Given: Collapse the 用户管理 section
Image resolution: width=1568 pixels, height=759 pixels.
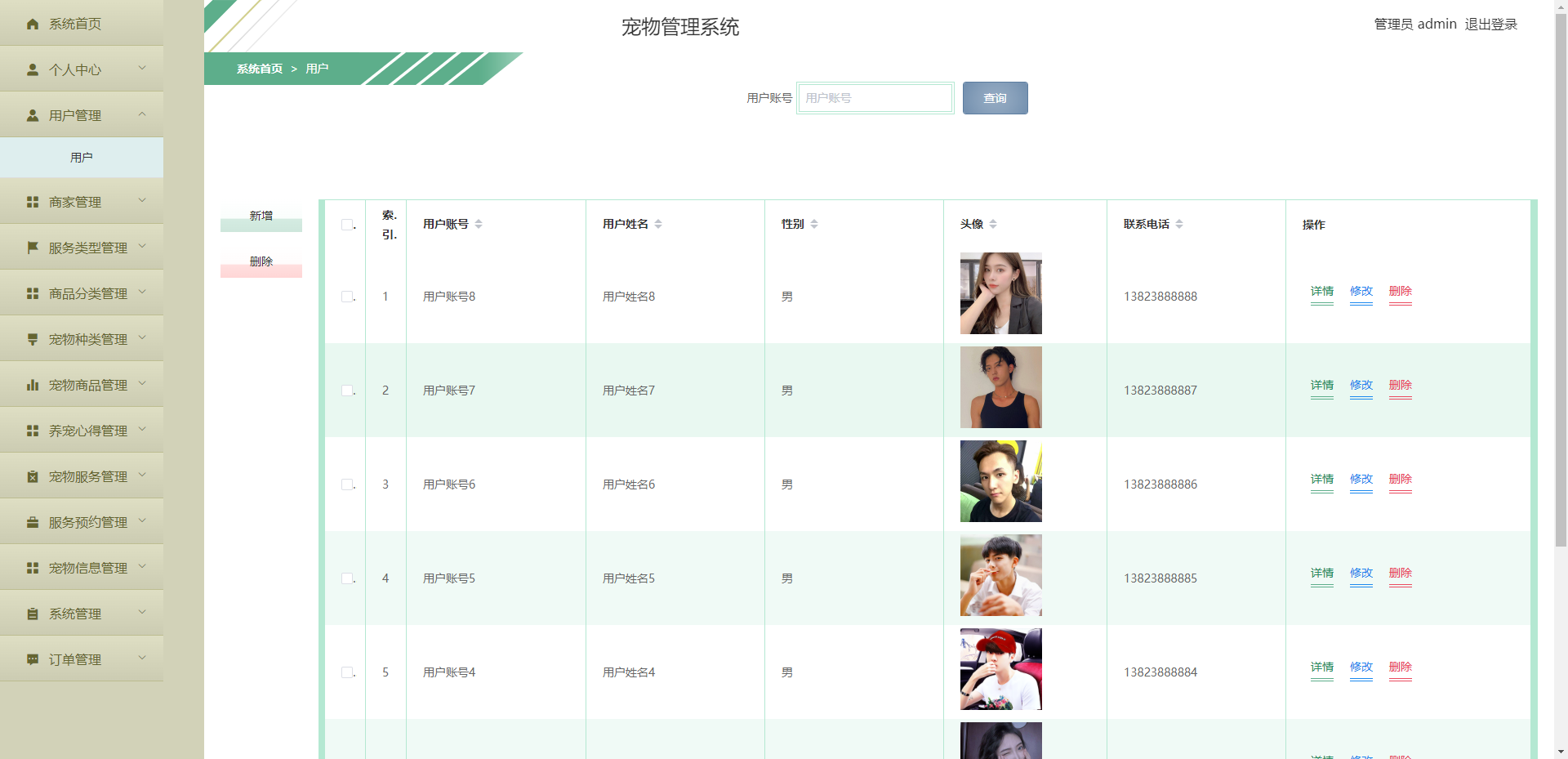Looking at the screenshot, I should (82, 114).
